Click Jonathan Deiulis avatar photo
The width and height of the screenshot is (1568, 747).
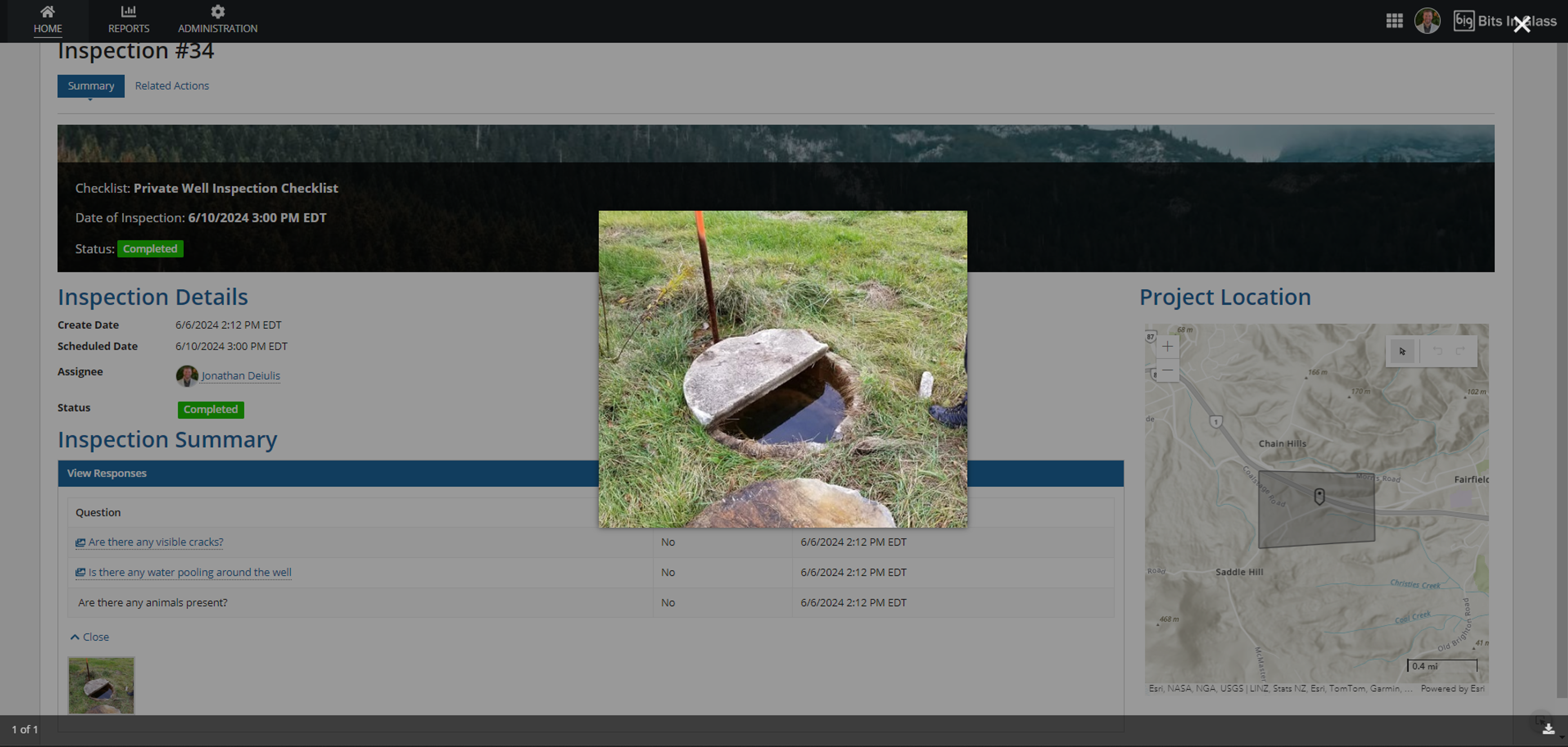[x=187, y=376]
